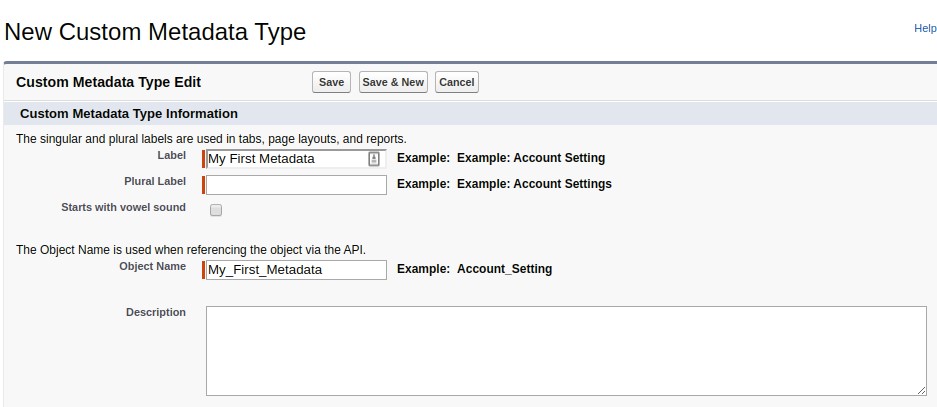Click the Custom Metadata Type Edit heading

(x=109, y=82)
